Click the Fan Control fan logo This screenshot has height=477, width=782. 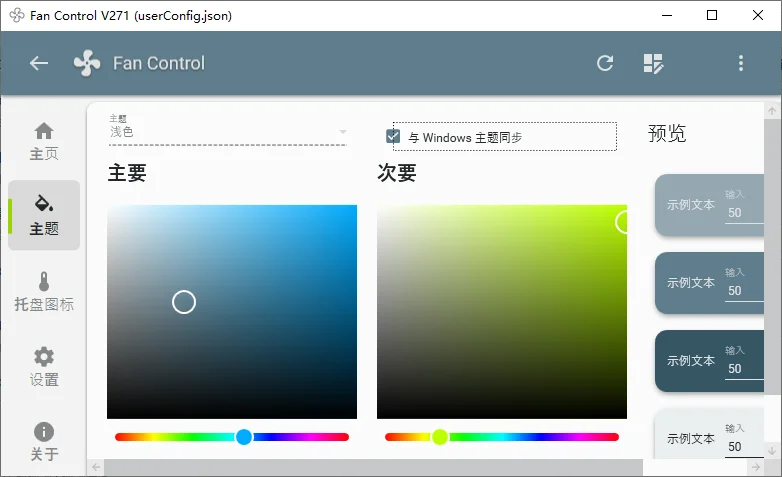[87, 63]
